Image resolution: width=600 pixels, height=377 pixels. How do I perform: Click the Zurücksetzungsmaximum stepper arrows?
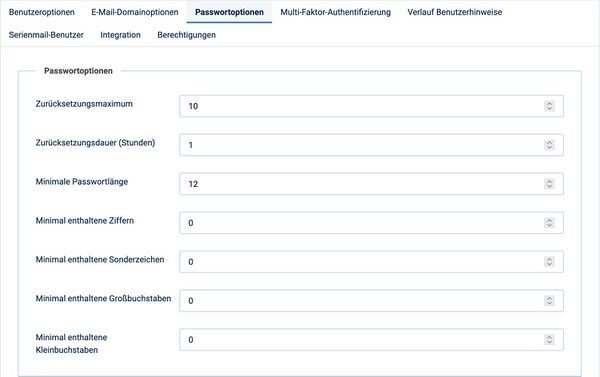point(549,106)
